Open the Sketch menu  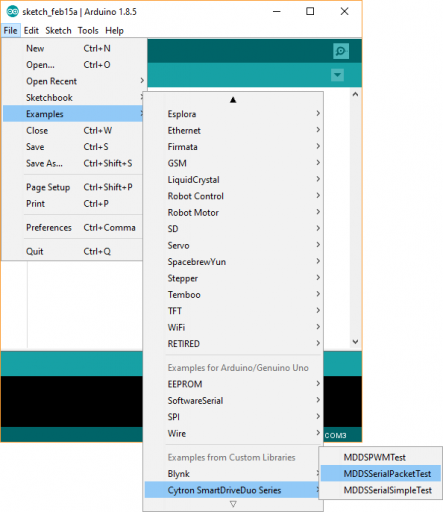(x=58, y=31)
